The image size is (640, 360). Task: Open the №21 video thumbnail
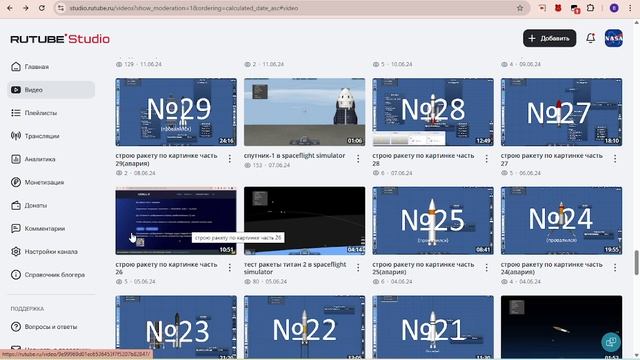pos(433,327)
